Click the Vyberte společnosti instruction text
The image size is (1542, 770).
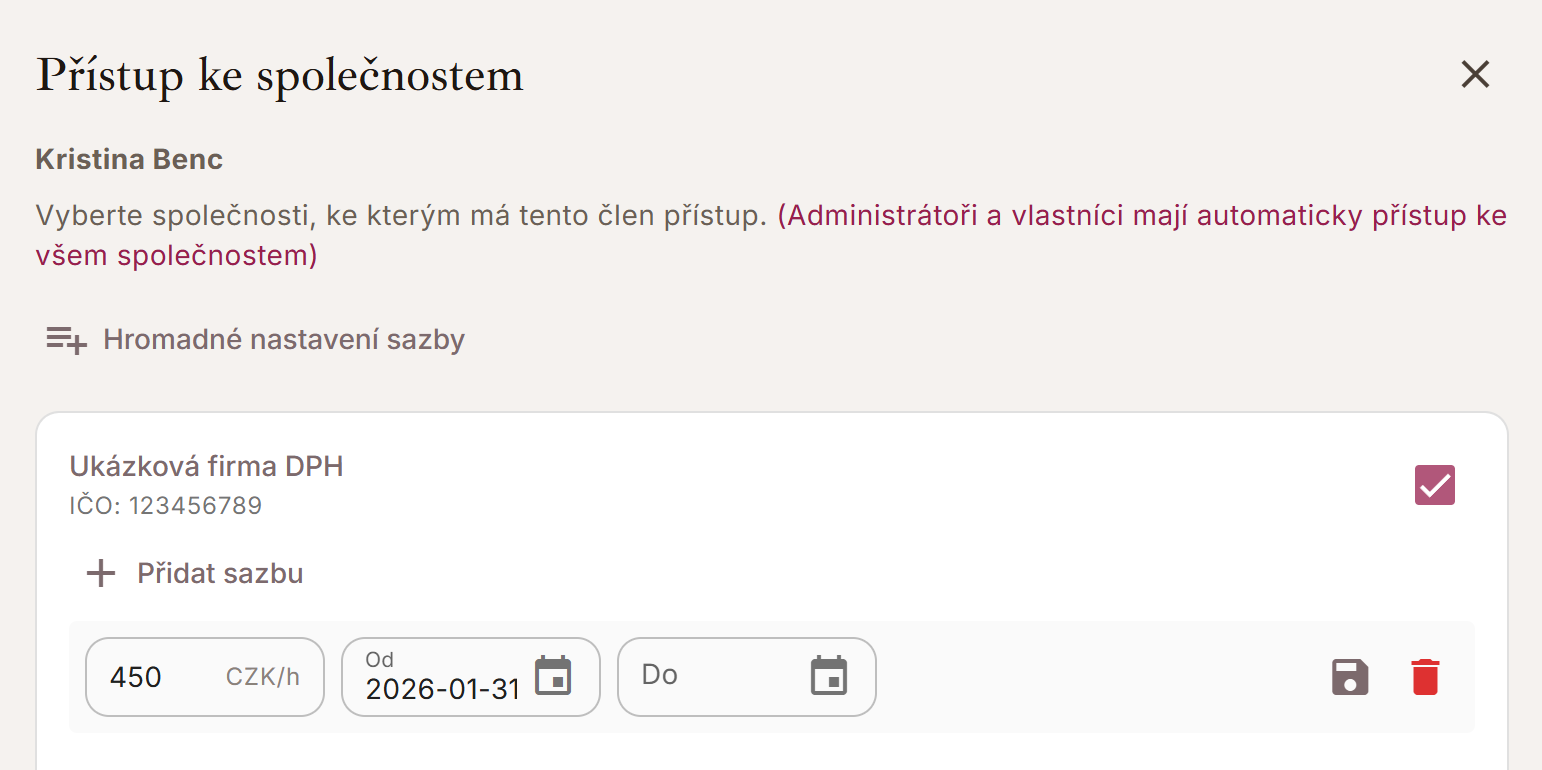point(400,216)
